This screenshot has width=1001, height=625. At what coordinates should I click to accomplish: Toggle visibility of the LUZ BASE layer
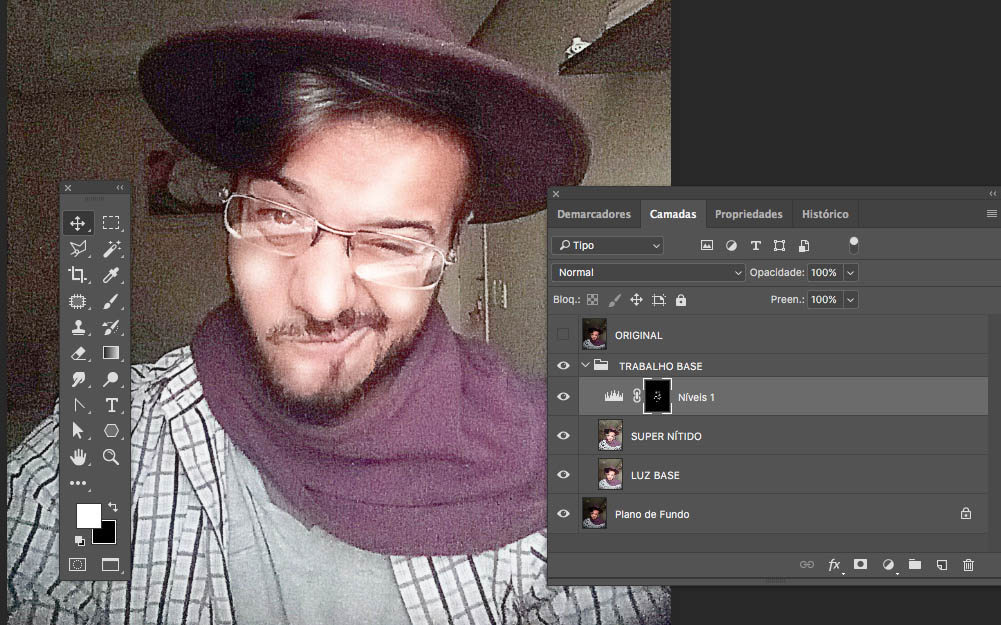[x=563, y=474]
